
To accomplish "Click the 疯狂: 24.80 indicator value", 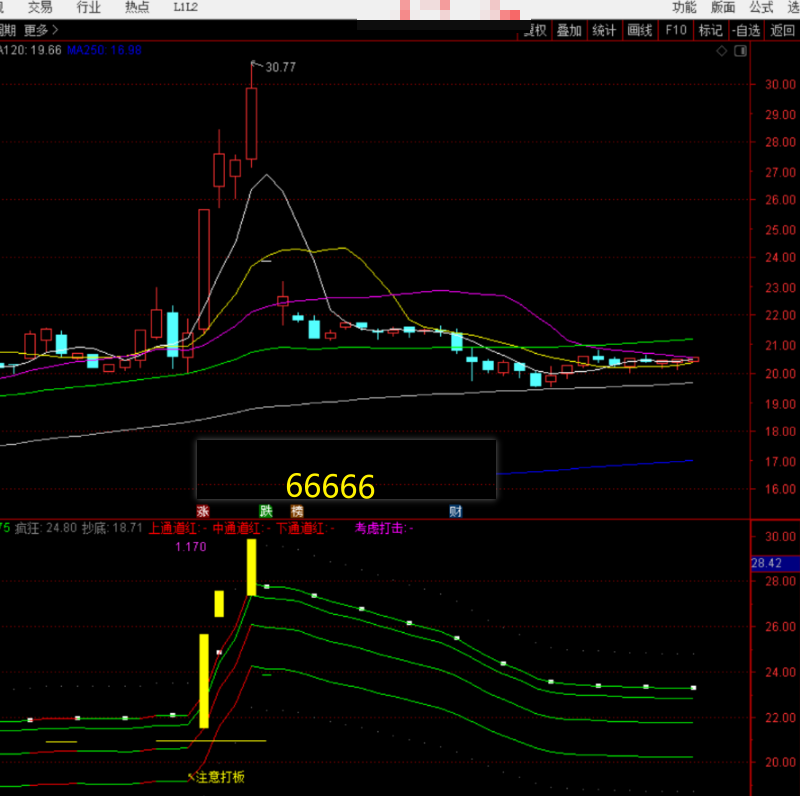I will click(x=46, y=528).
